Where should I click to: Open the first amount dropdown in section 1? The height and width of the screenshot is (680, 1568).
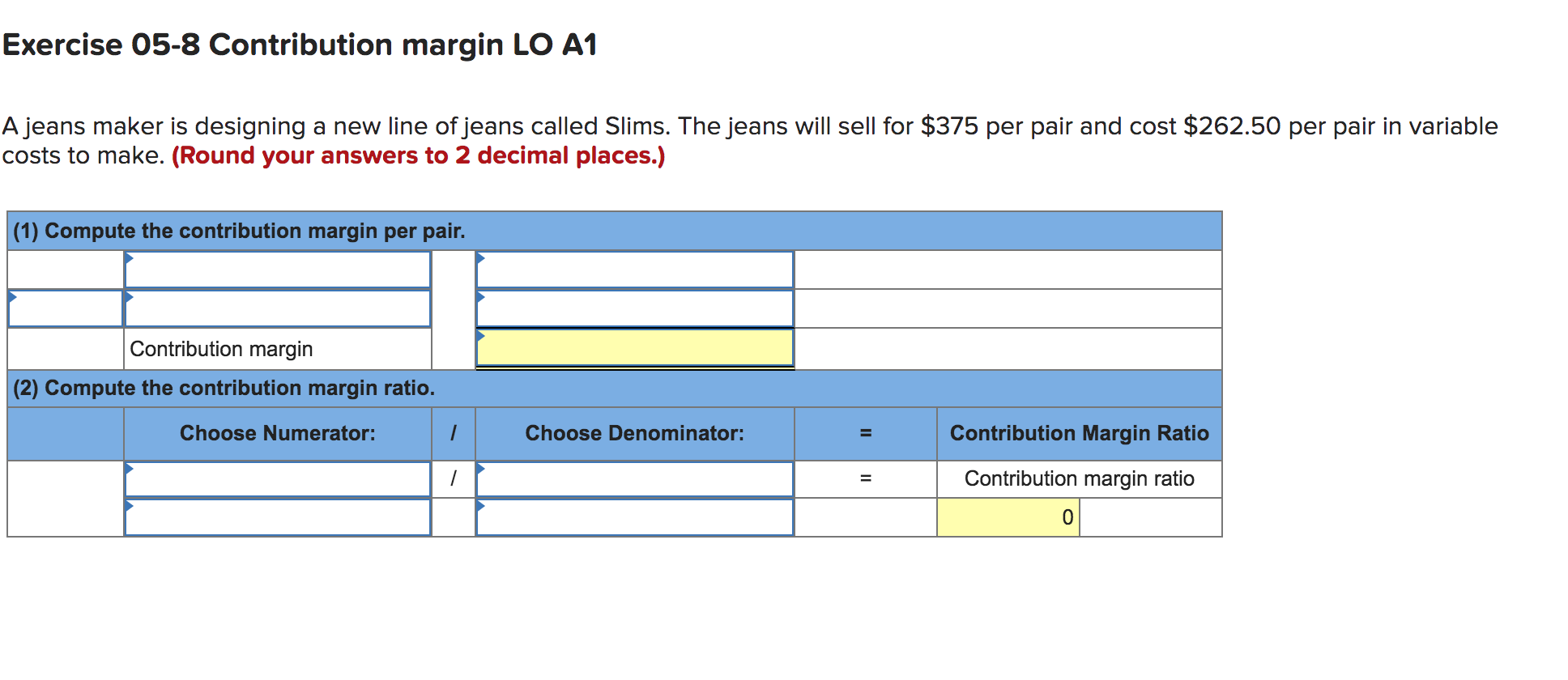634,270
